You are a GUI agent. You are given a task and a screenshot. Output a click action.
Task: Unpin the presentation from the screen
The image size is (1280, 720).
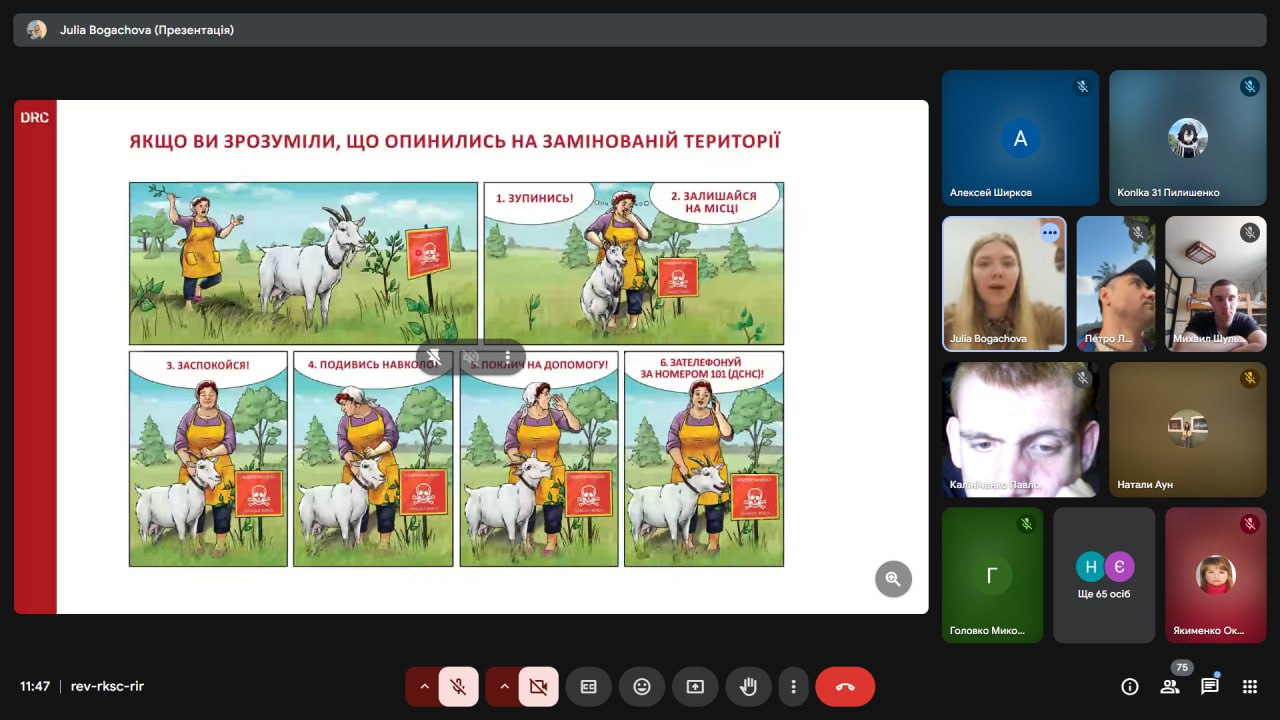point(434,357)
